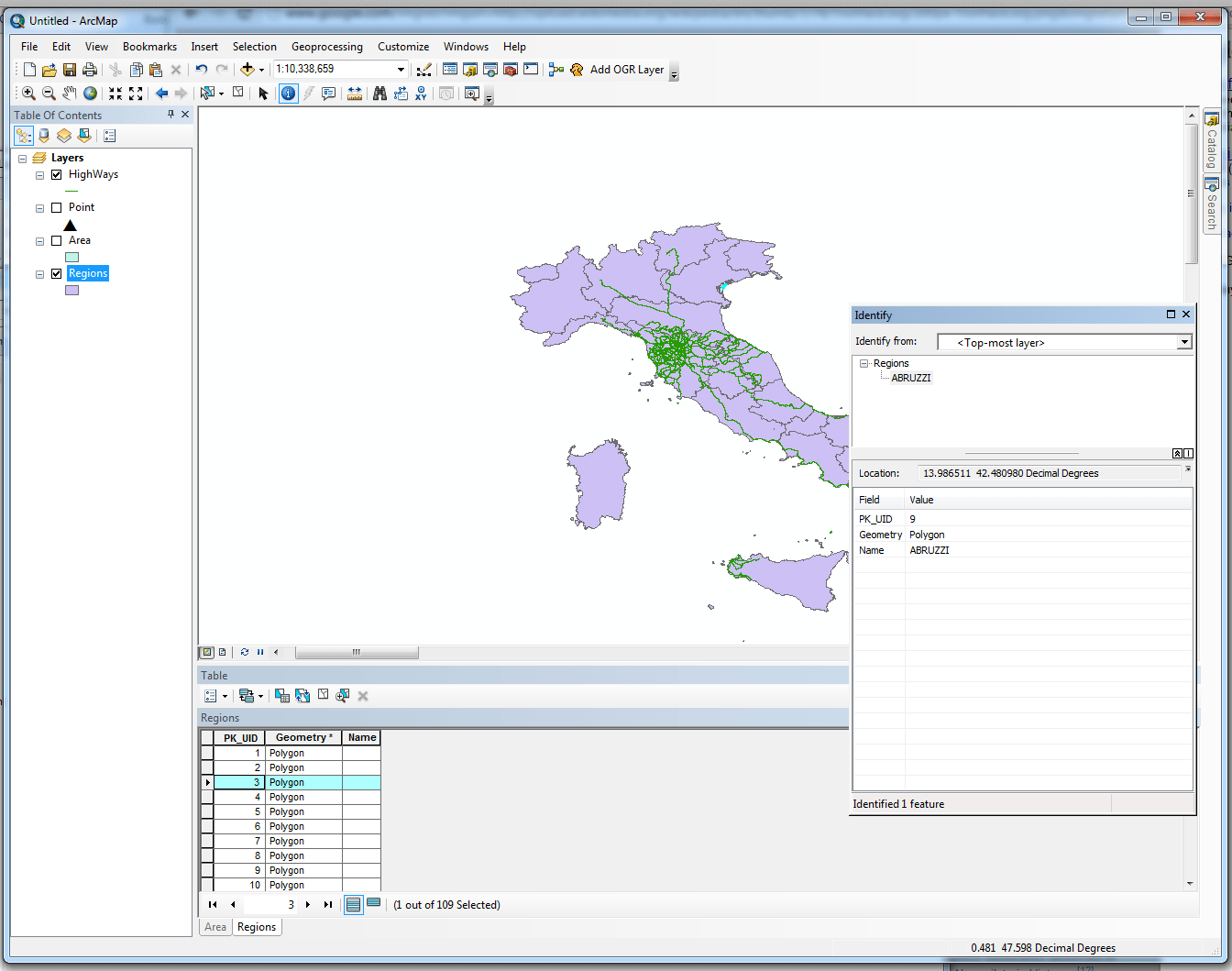1232x971 pixels.
Task: Open Table Of Contents Options icon
Action: (x=110, y=136)
